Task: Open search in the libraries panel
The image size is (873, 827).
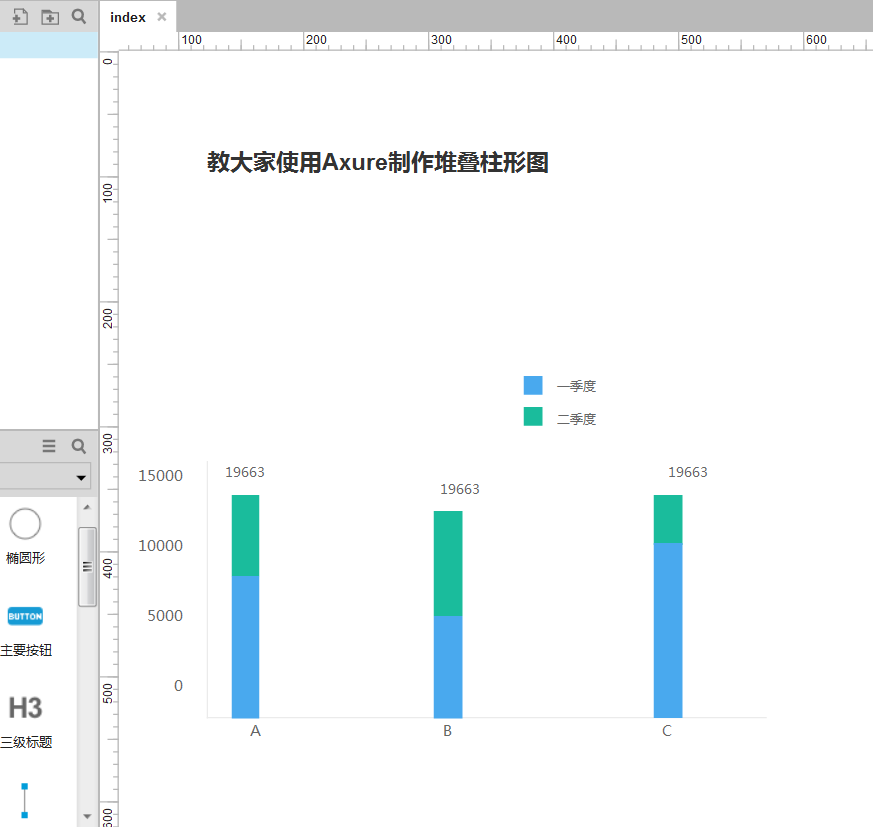Action: (79, 446)
